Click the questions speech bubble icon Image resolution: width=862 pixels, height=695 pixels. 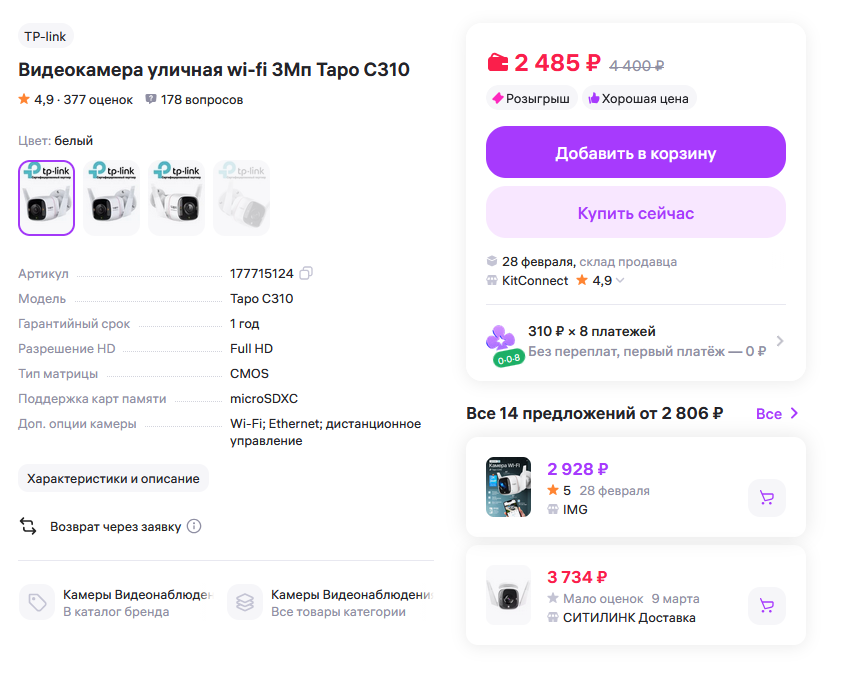pyautogui.click(x=151, y=100)
